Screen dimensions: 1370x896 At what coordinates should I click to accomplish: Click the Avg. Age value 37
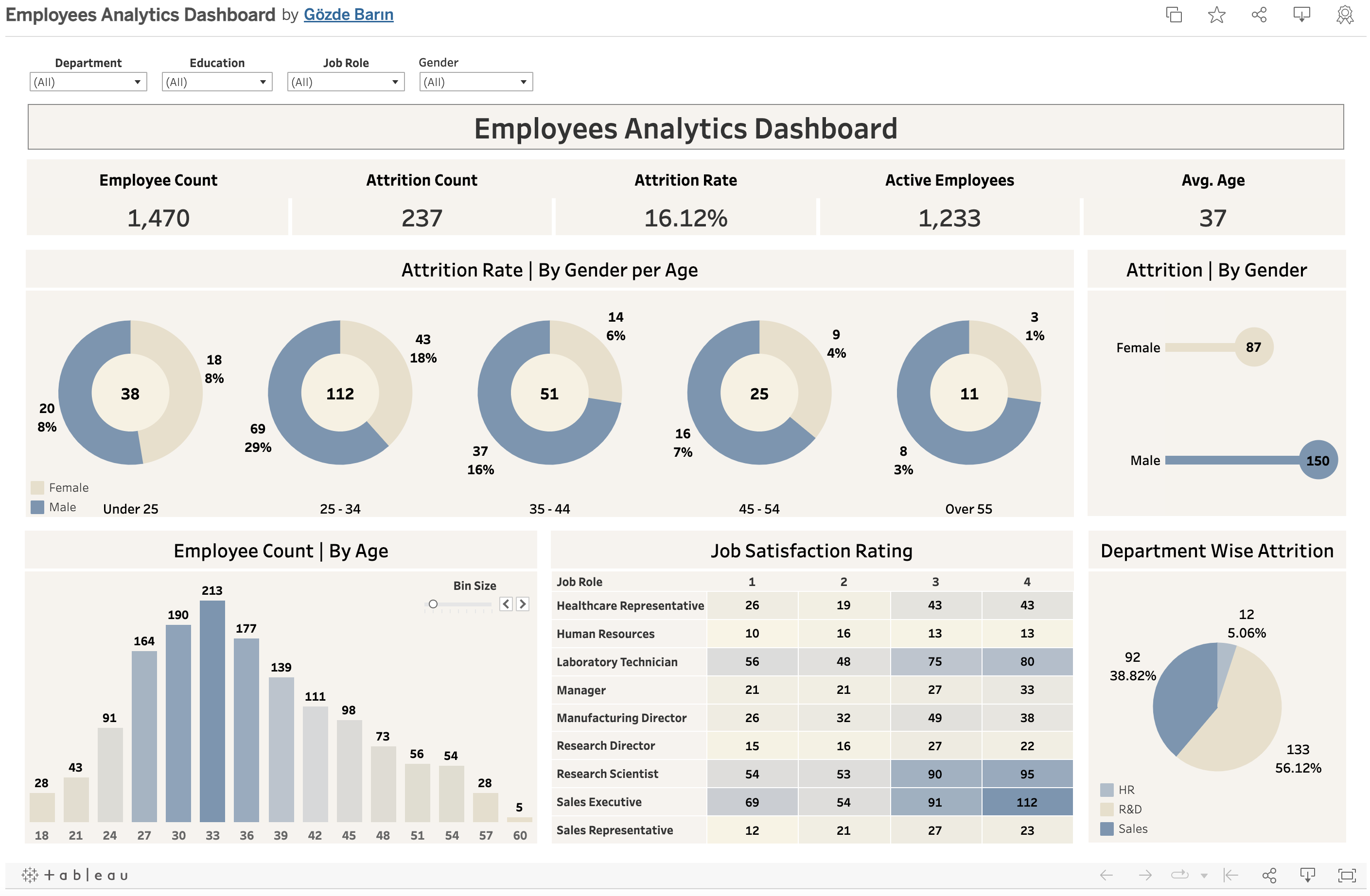point(1213,218)
